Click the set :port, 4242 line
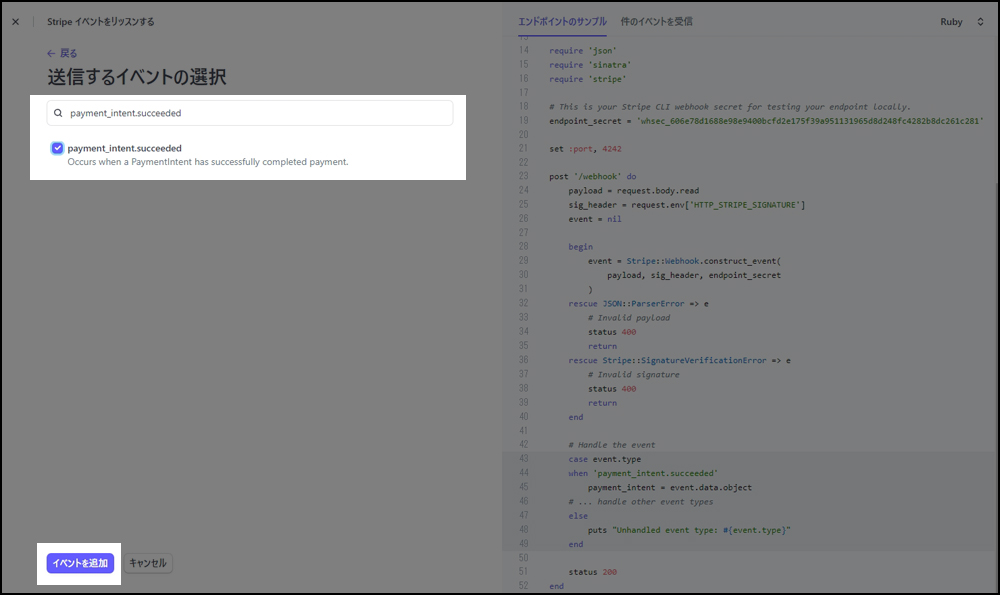The height and width of the screenshot is (595, 1000). pos(585,149)
